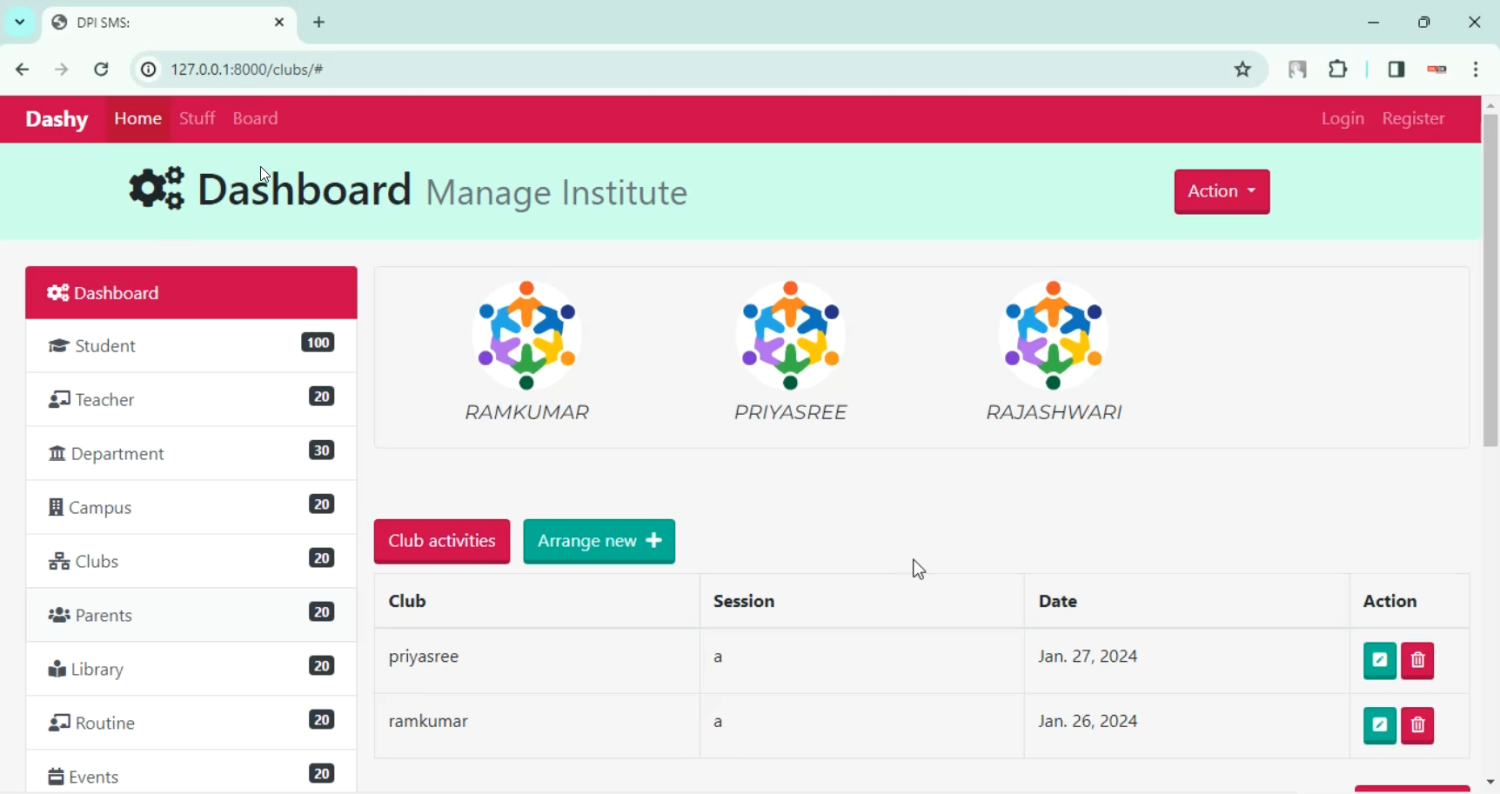Click the Dashy brand link
1500x794 pixels.
(57, 119)
